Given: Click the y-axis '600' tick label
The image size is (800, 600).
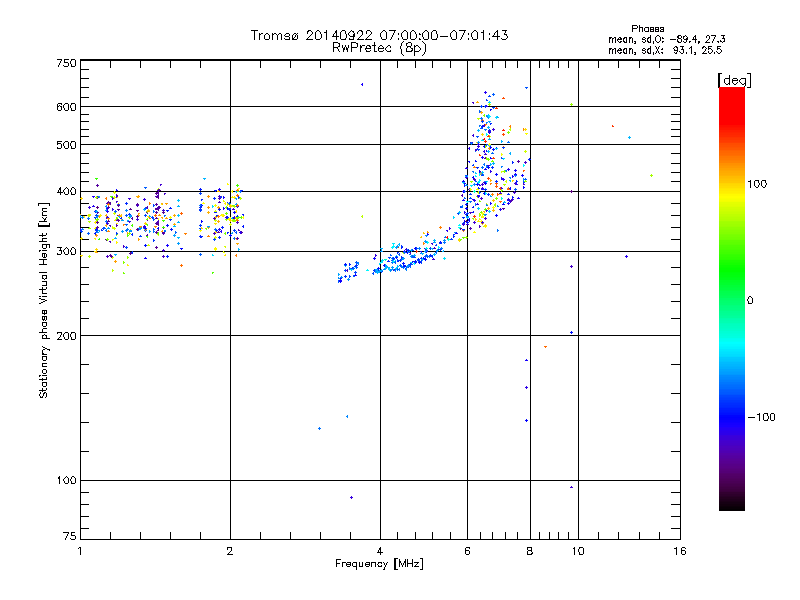Looking at the screenshot, I should [x=66, y=107].
